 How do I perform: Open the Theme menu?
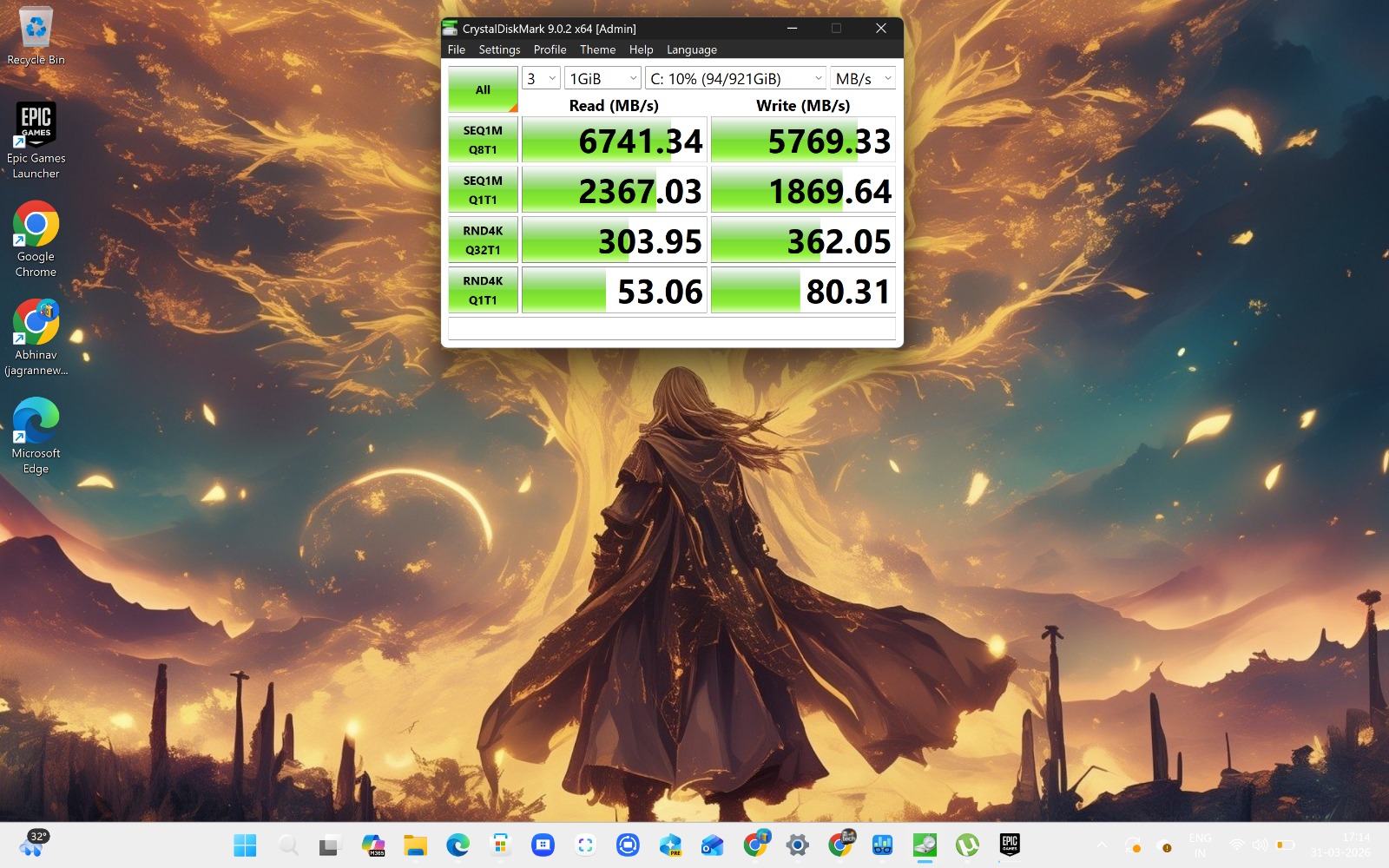tap(597, 49)
